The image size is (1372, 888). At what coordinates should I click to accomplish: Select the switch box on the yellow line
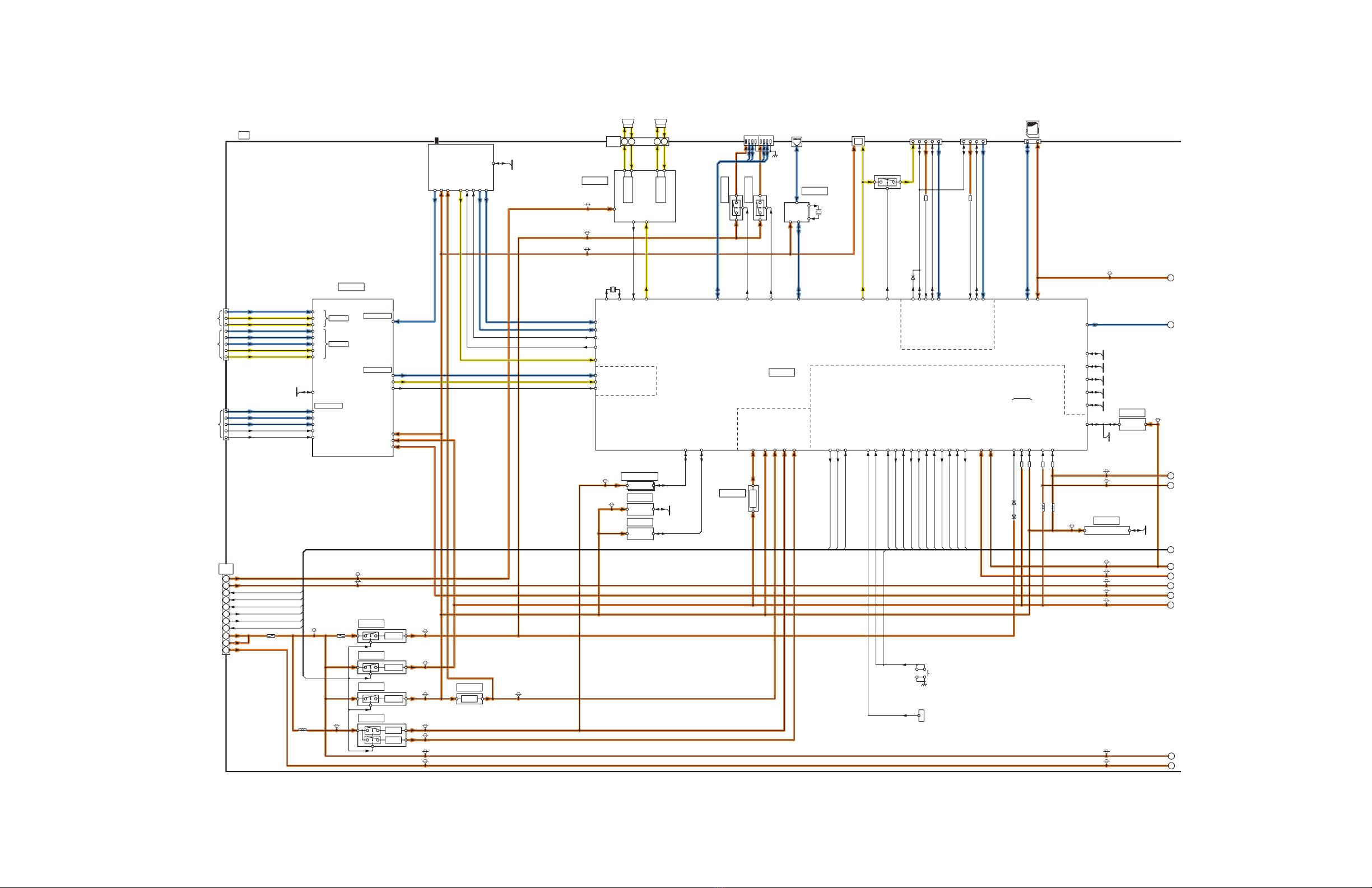pos(887,182)
